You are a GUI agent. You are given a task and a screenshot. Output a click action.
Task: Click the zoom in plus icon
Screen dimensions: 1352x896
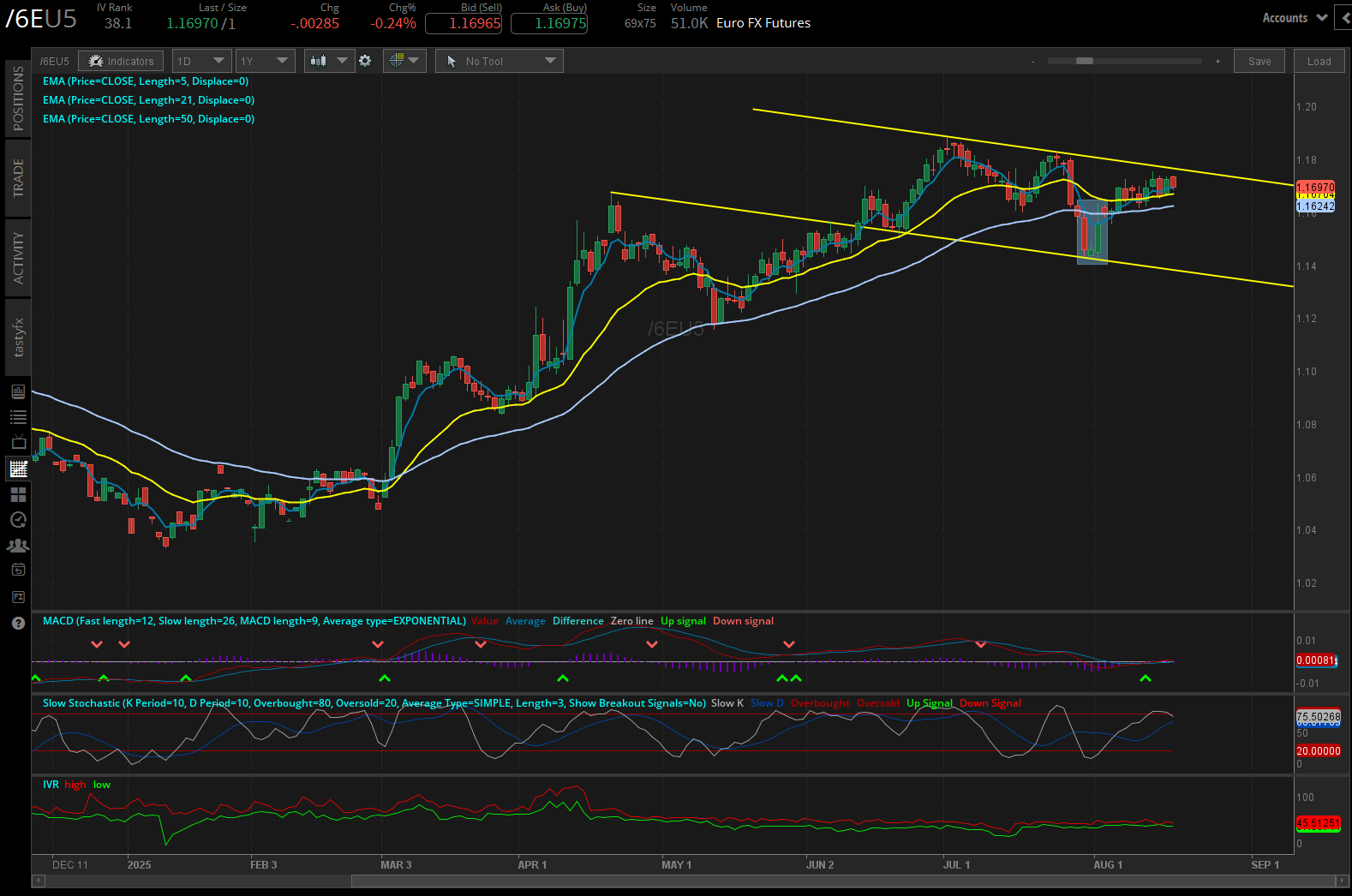point(1217,62)
